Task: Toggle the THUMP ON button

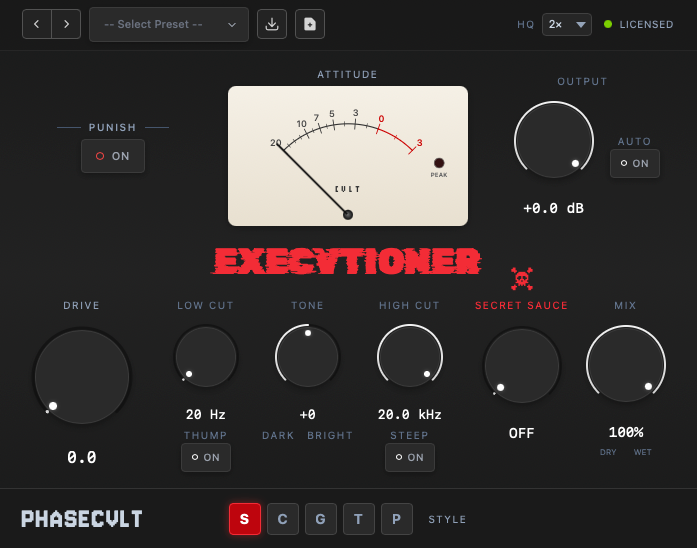Action: pos(206,457)
